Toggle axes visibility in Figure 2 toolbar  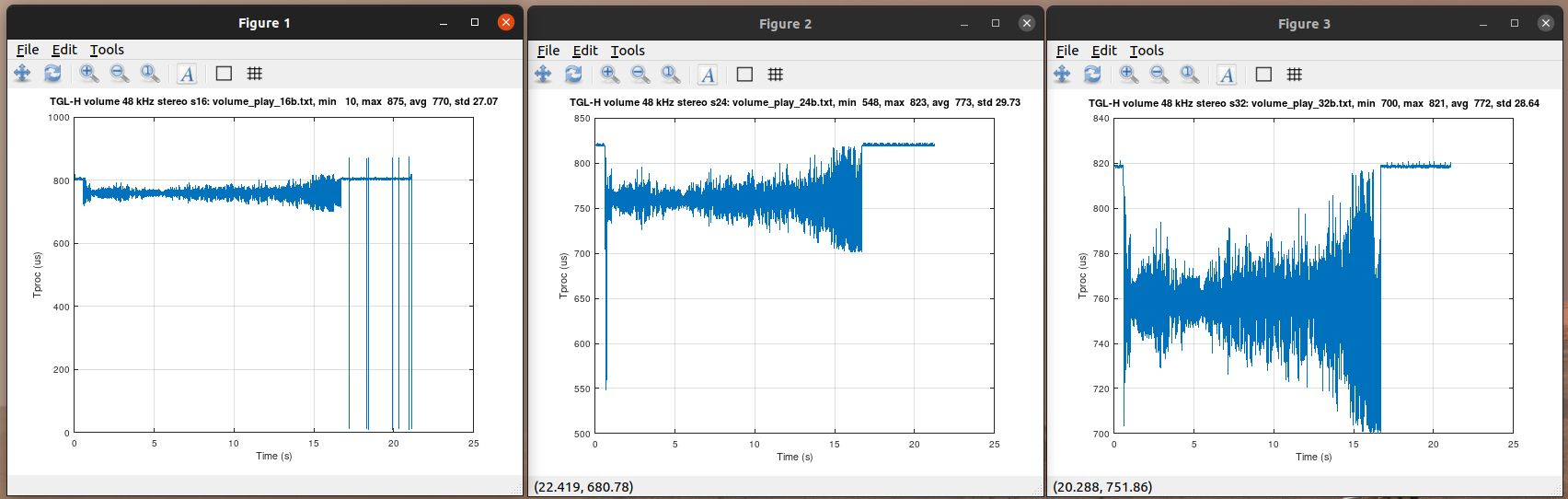coord(744,75)
